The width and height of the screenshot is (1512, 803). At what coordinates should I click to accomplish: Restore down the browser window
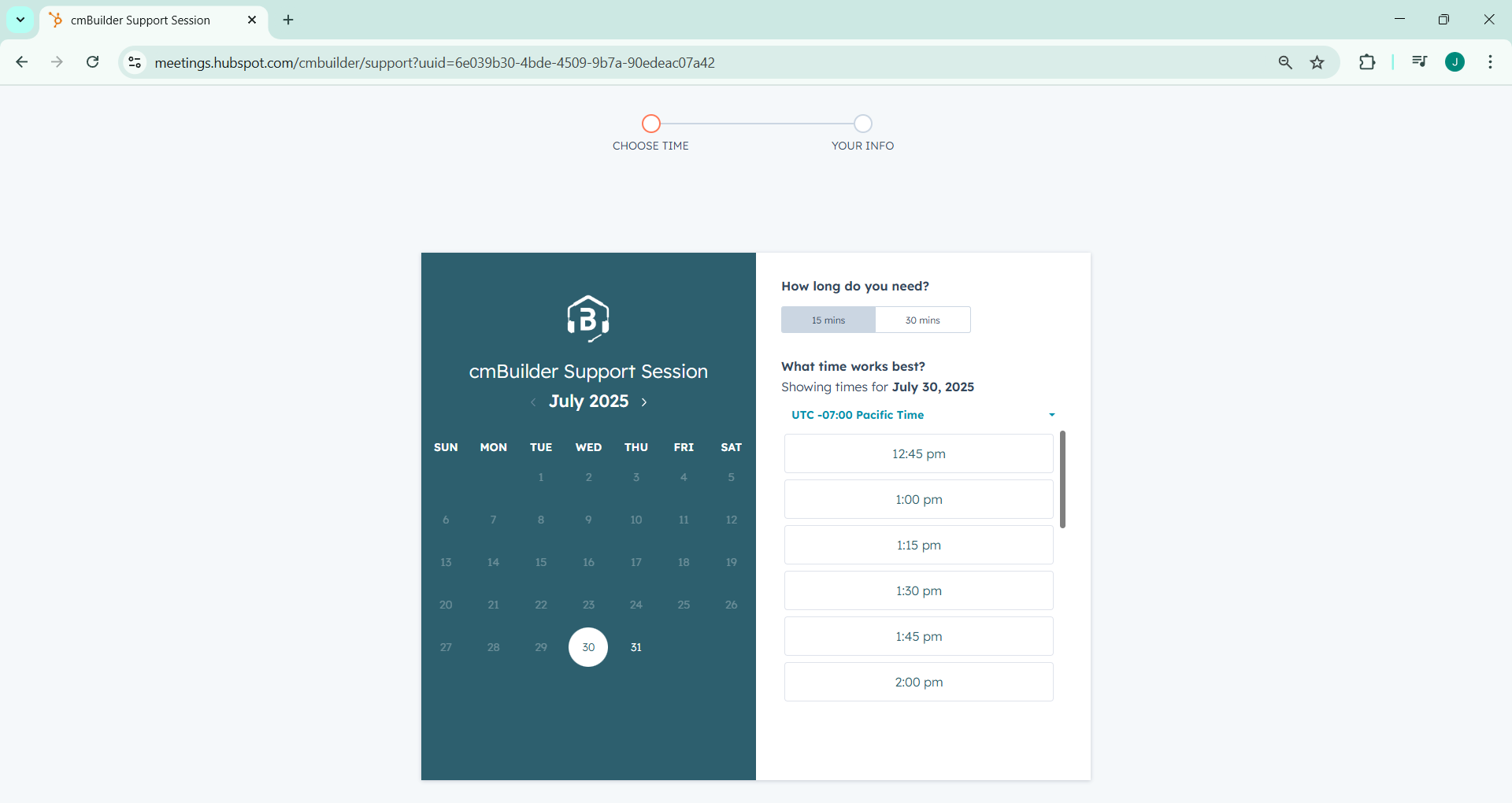pyautogui.click(x=1443, y=20)
